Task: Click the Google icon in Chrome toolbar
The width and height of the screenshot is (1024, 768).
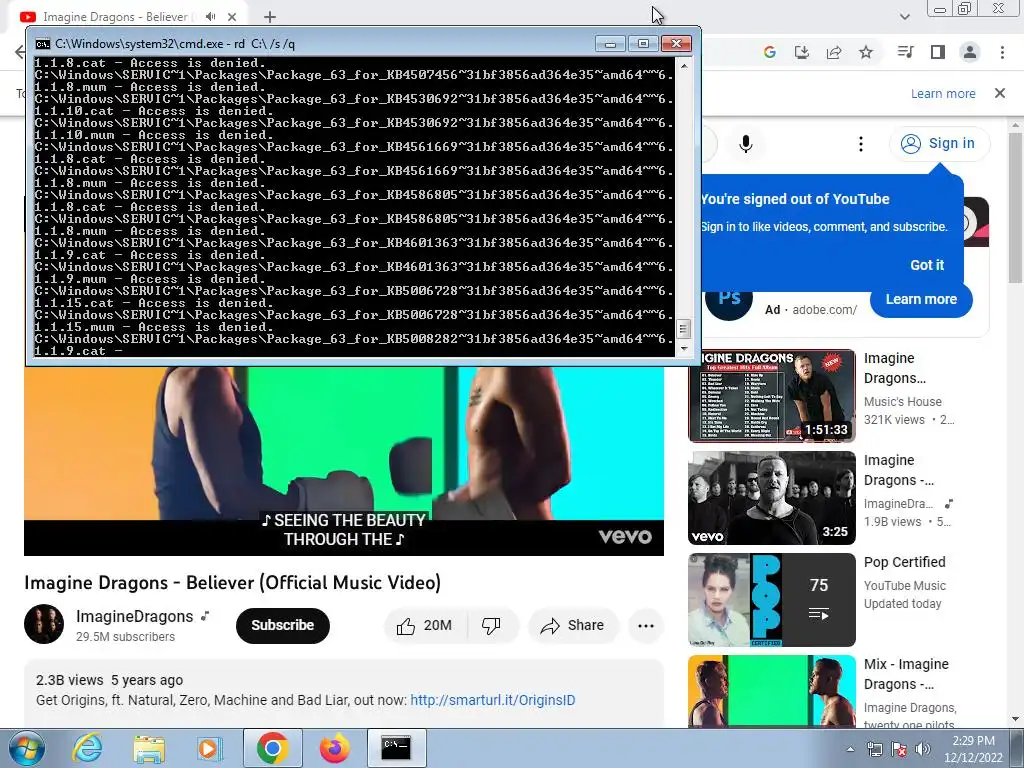Action: click(770, 52)
